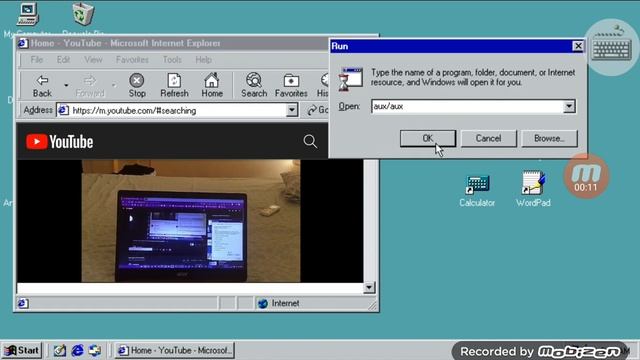Click the scroll down arrow in IE

(x=369, y=287)
